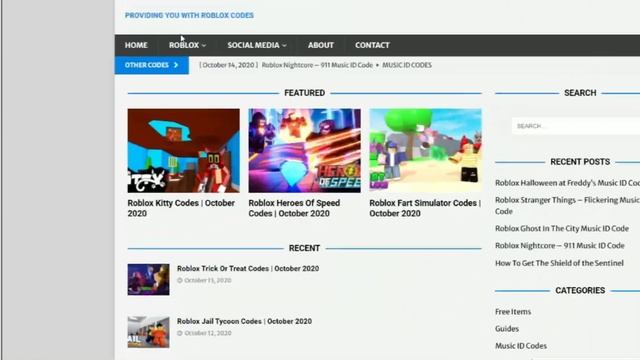Open Roblox Heroes Of Speed Codes title

[294, 208]
